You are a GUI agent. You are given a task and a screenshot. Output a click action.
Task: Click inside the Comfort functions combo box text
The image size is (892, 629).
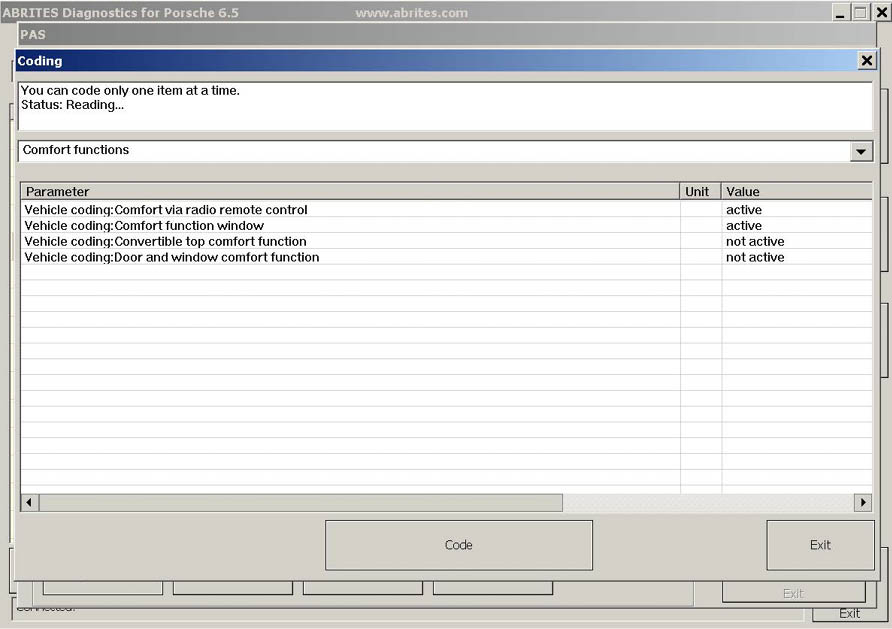[x=430, y=151]
